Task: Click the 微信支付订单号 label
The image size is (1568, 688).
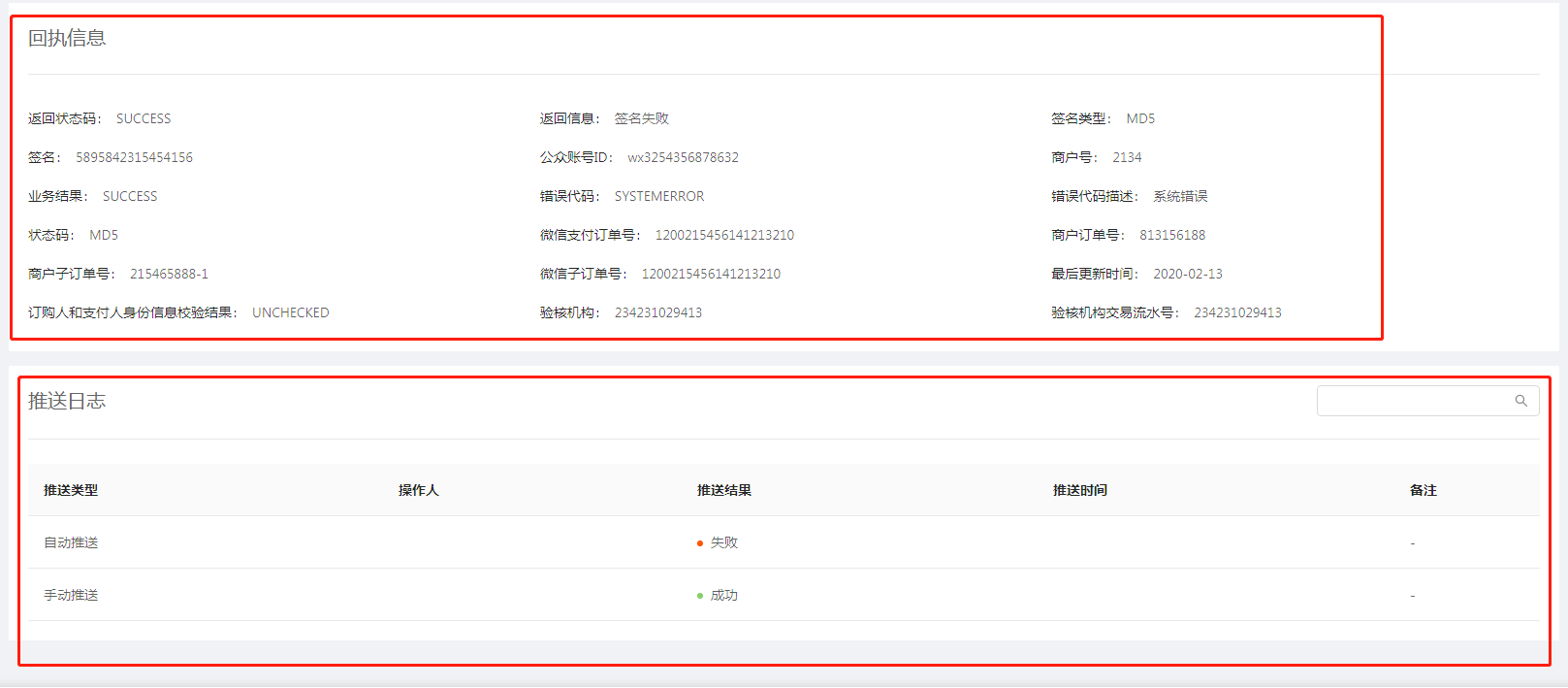Action: click(590, 235)
